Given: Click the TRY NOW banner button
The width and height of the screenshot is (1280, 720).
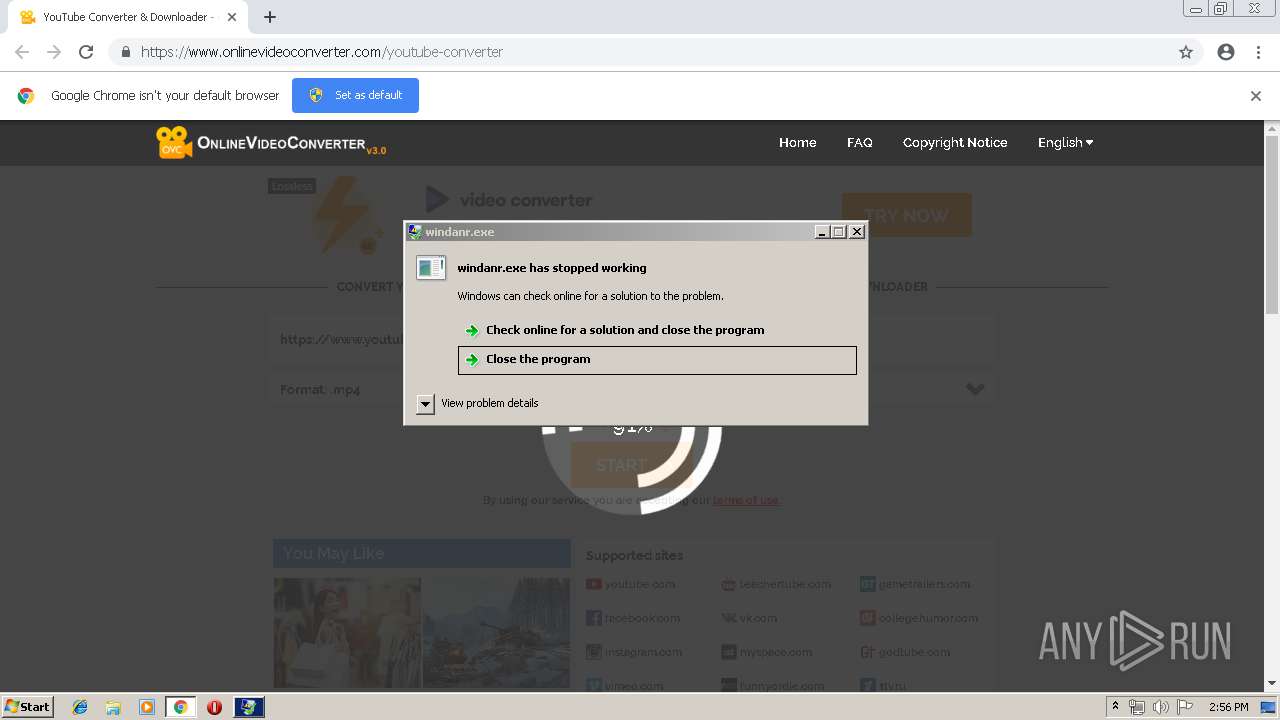Looking at the screenshot, I should point(906,215).
